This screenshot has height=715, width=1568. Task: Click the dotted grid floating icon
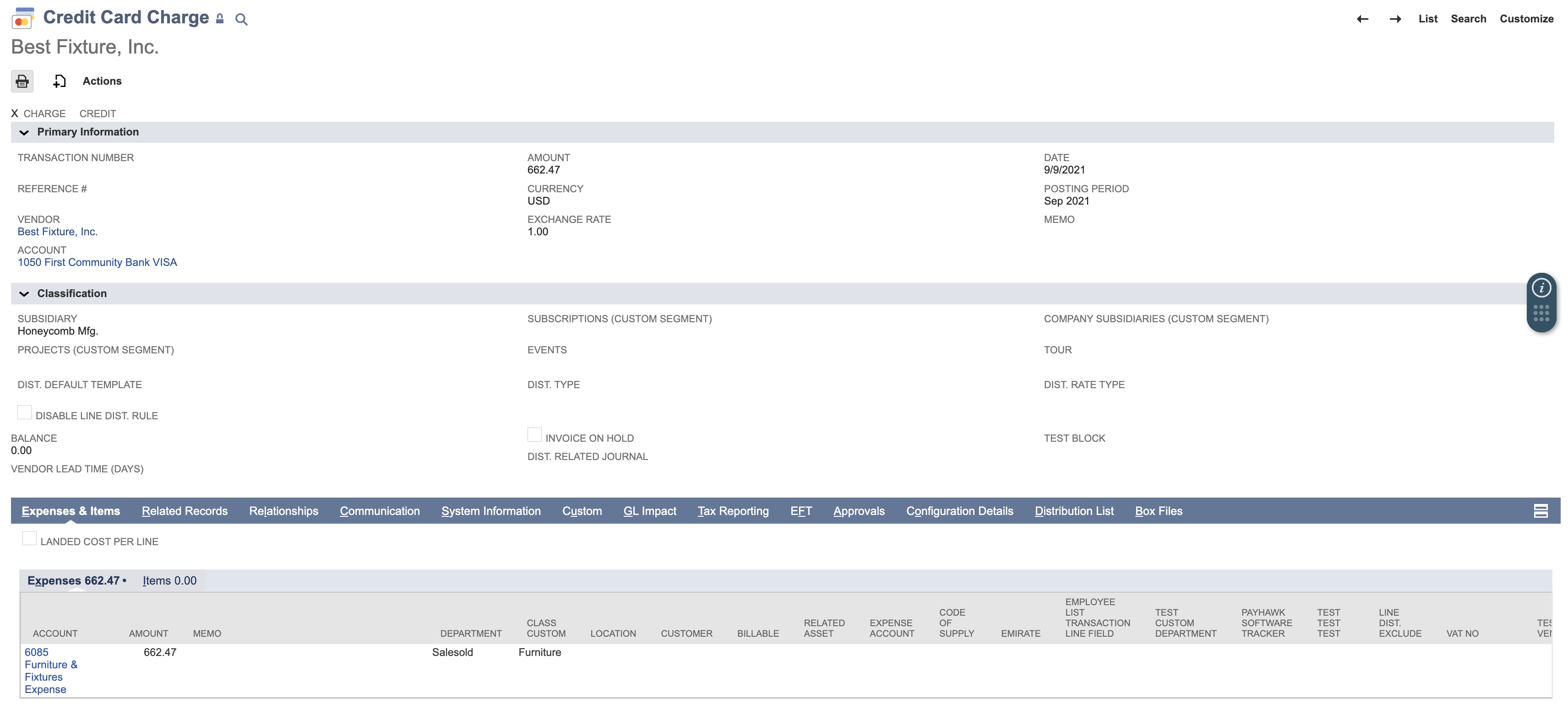tap(1541, 314)
